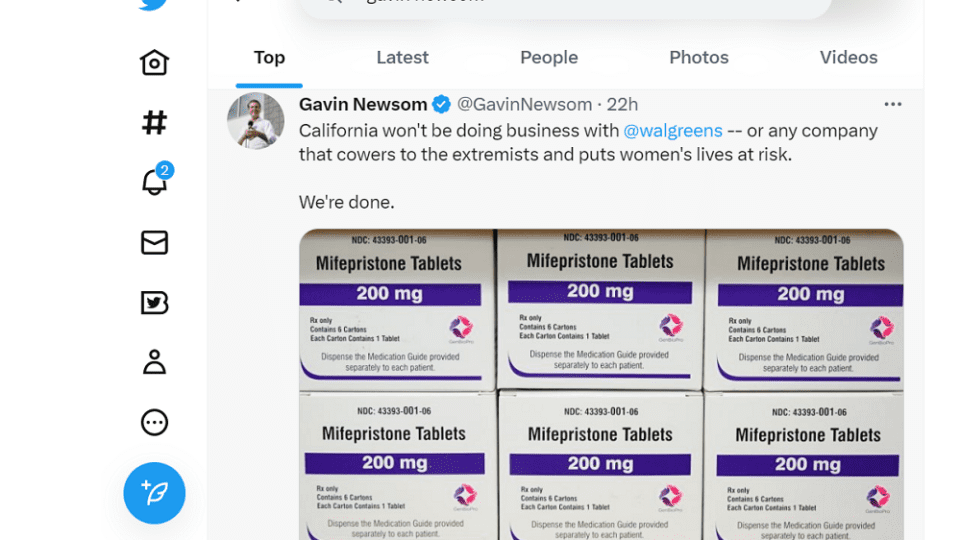Open the Twitter Blue icon
Image resolution: width=960 pixels, height=540 pixels.
pyautogui.click(x=154, y=303)
